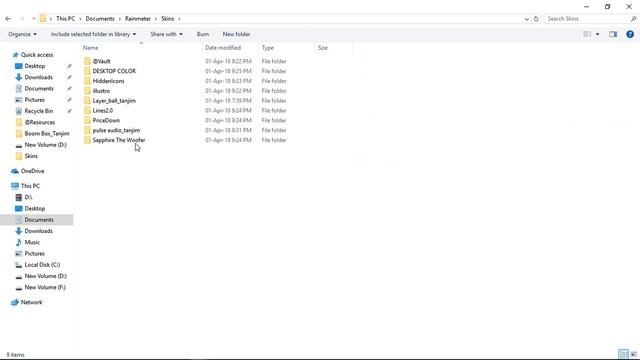Click the Forward navigation arrow

[x=22, y=19]
